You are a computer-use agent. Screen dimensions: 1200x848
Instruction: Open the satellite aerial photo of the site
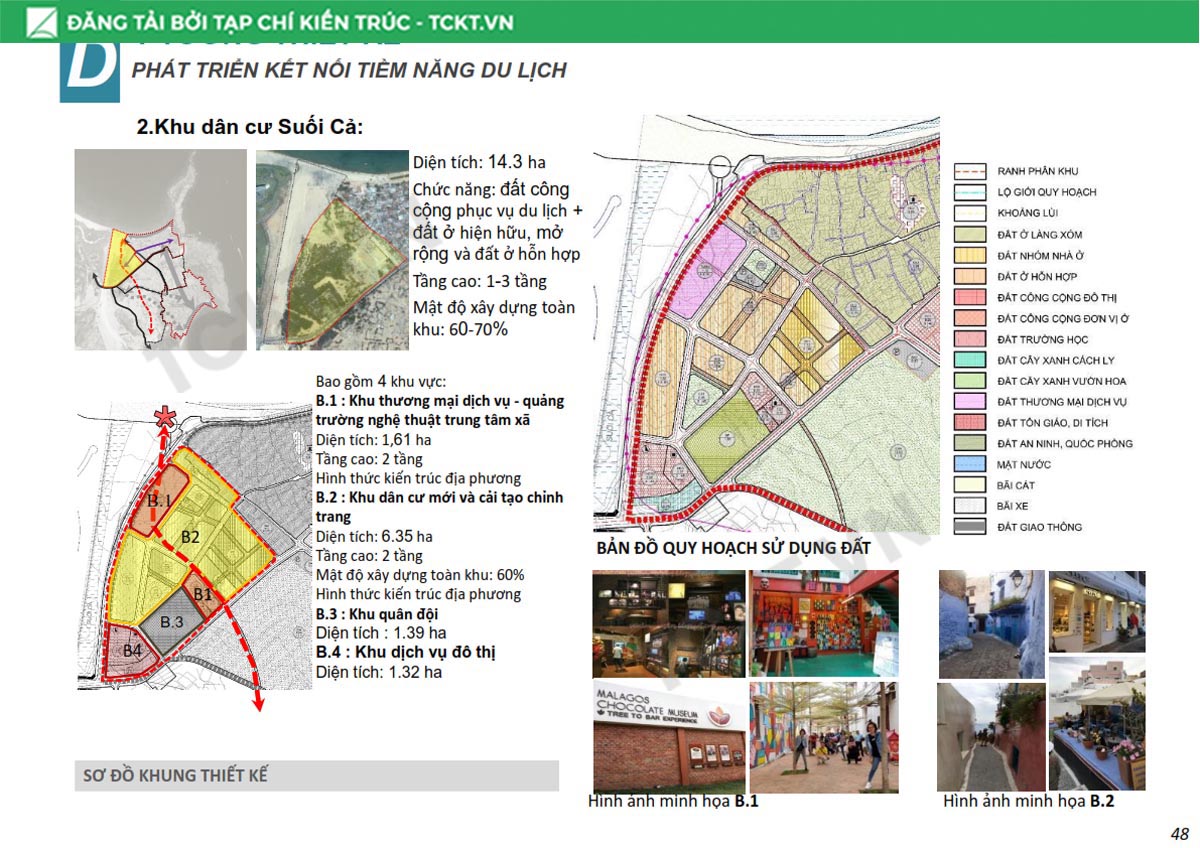tap(332, 250)
